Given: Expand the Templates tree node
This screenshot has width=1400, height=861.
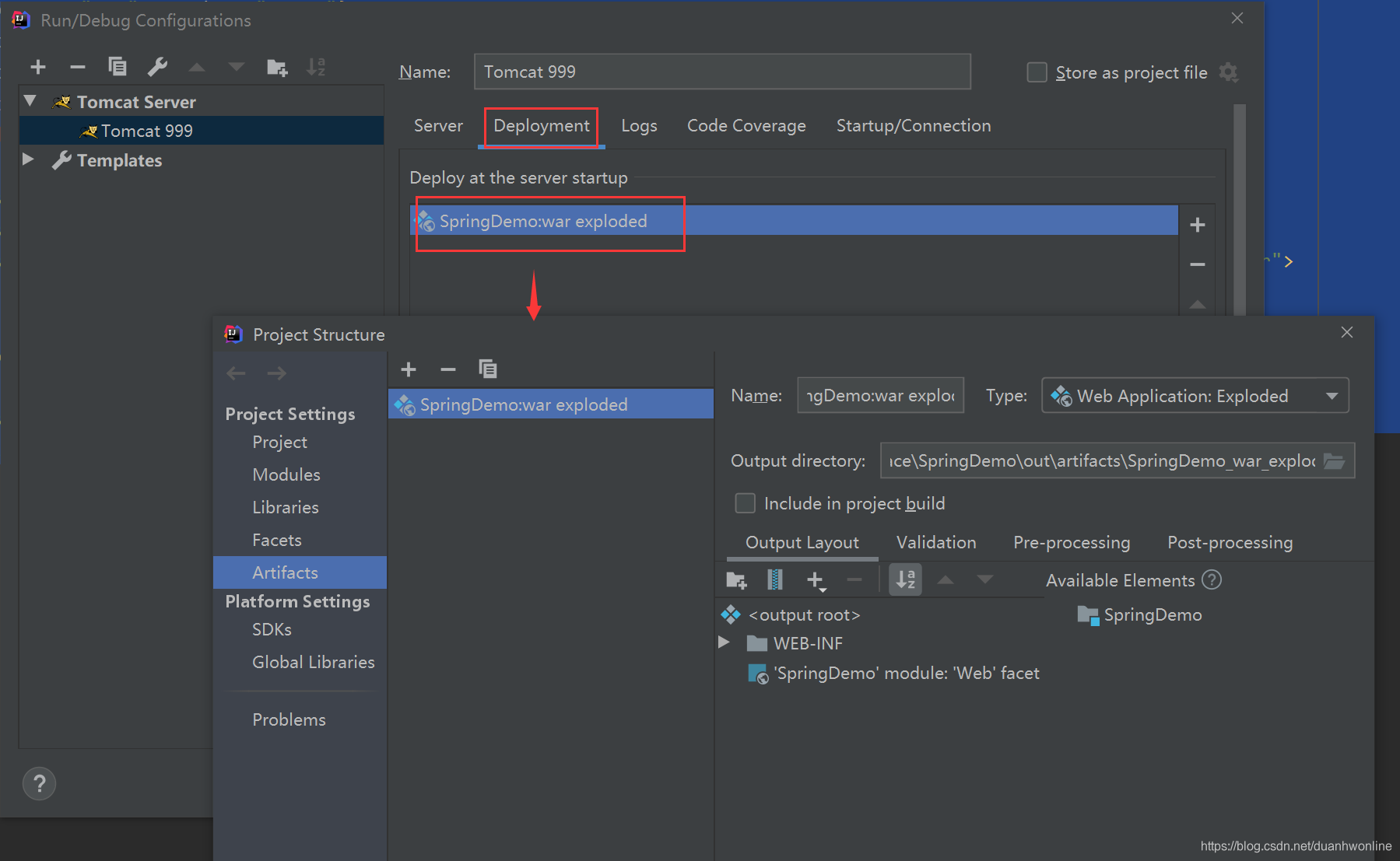Looking at the screenshot, I should point(28,159).
